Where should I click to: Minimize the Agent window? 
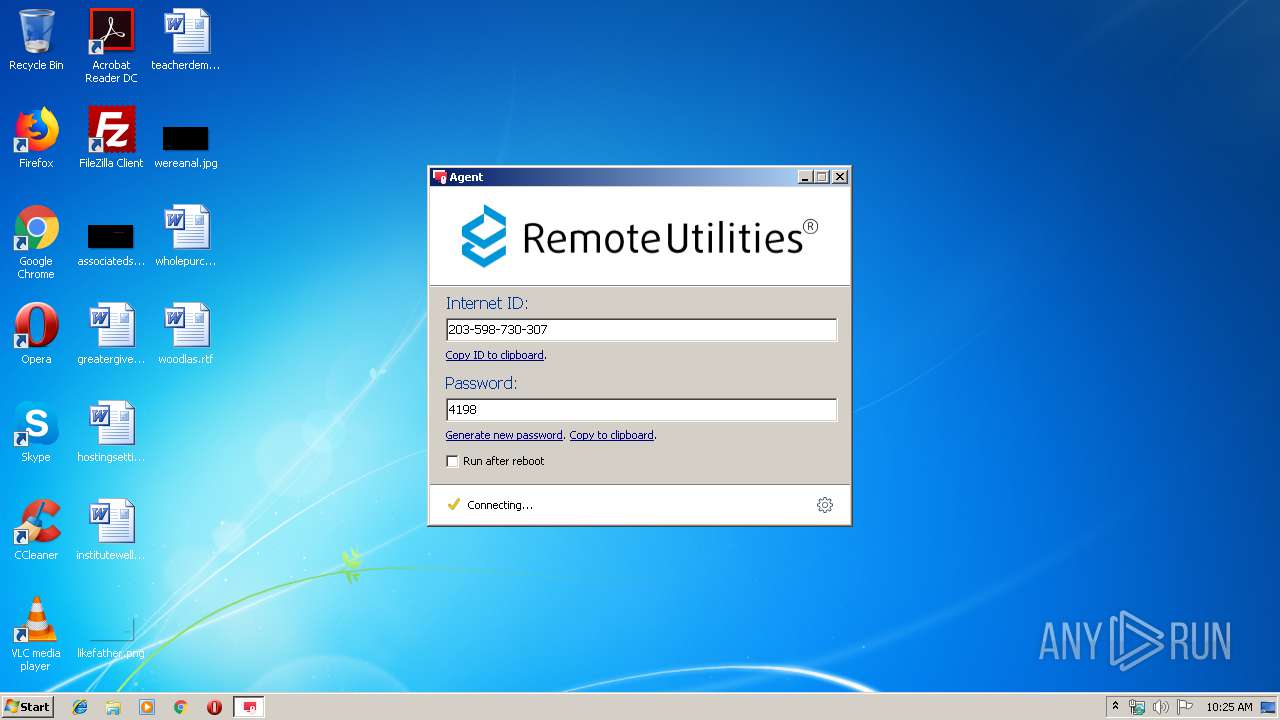[x=805, y=177]
